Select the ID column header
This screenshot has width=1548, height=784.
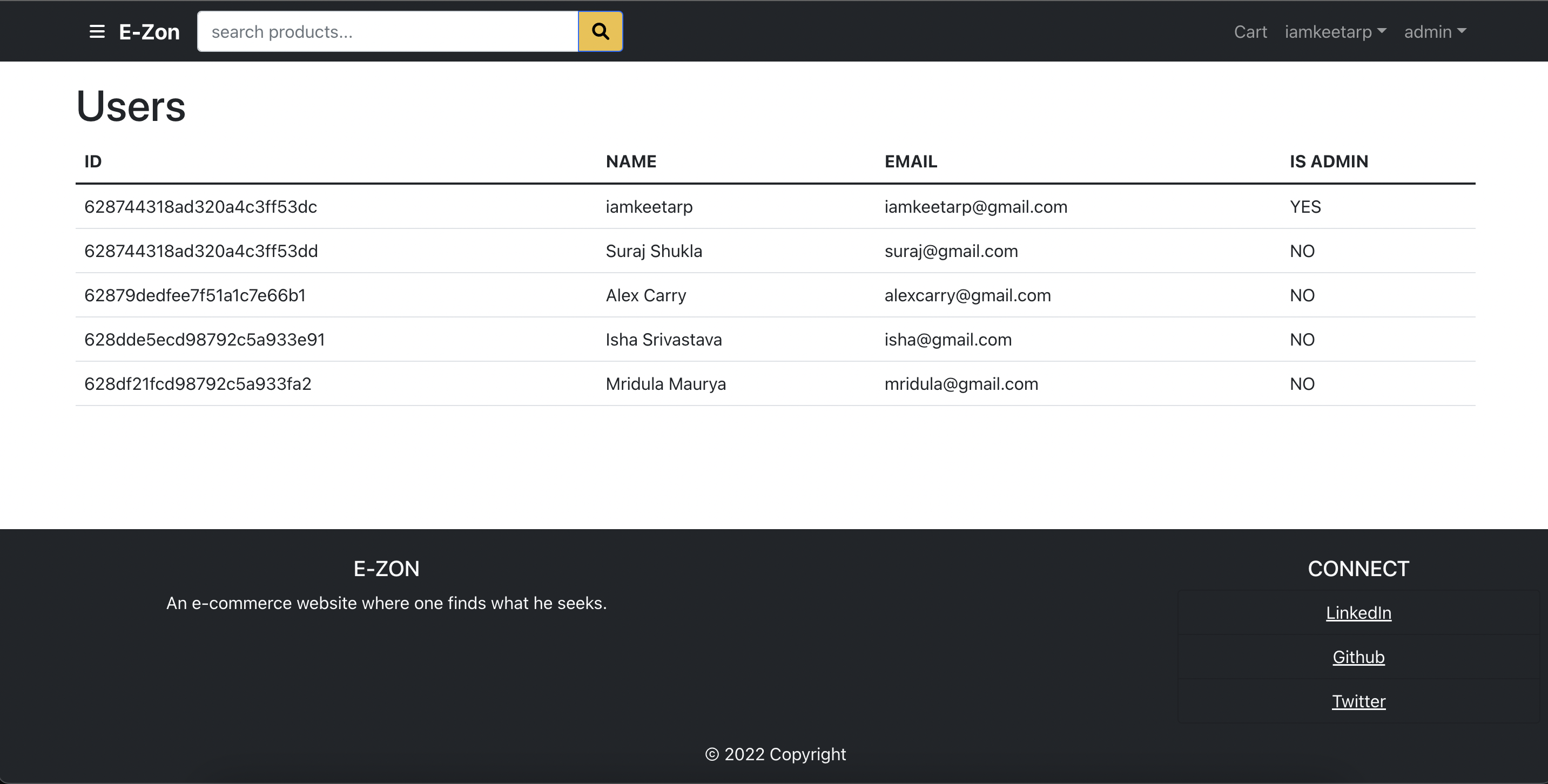92,161
